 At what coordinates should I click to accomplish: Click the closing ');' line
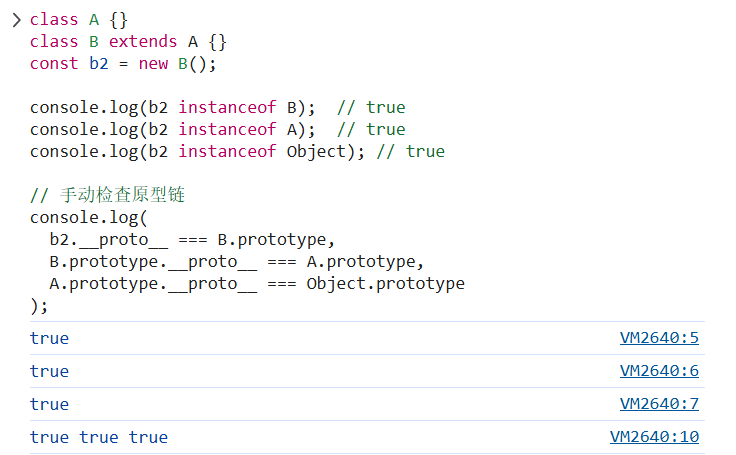pos(39,306)
